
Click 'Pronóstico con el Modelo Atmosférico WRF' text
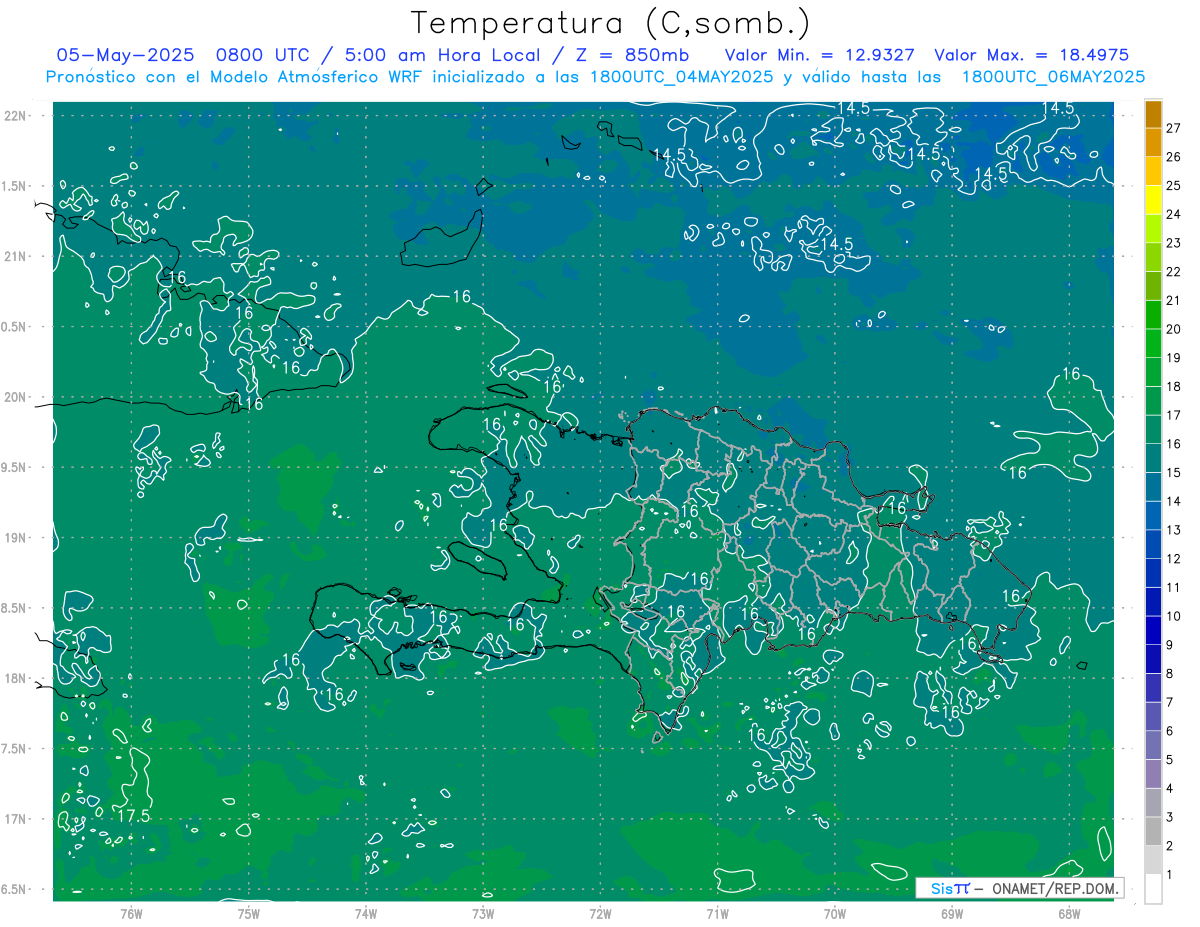(x=235, y=77)
